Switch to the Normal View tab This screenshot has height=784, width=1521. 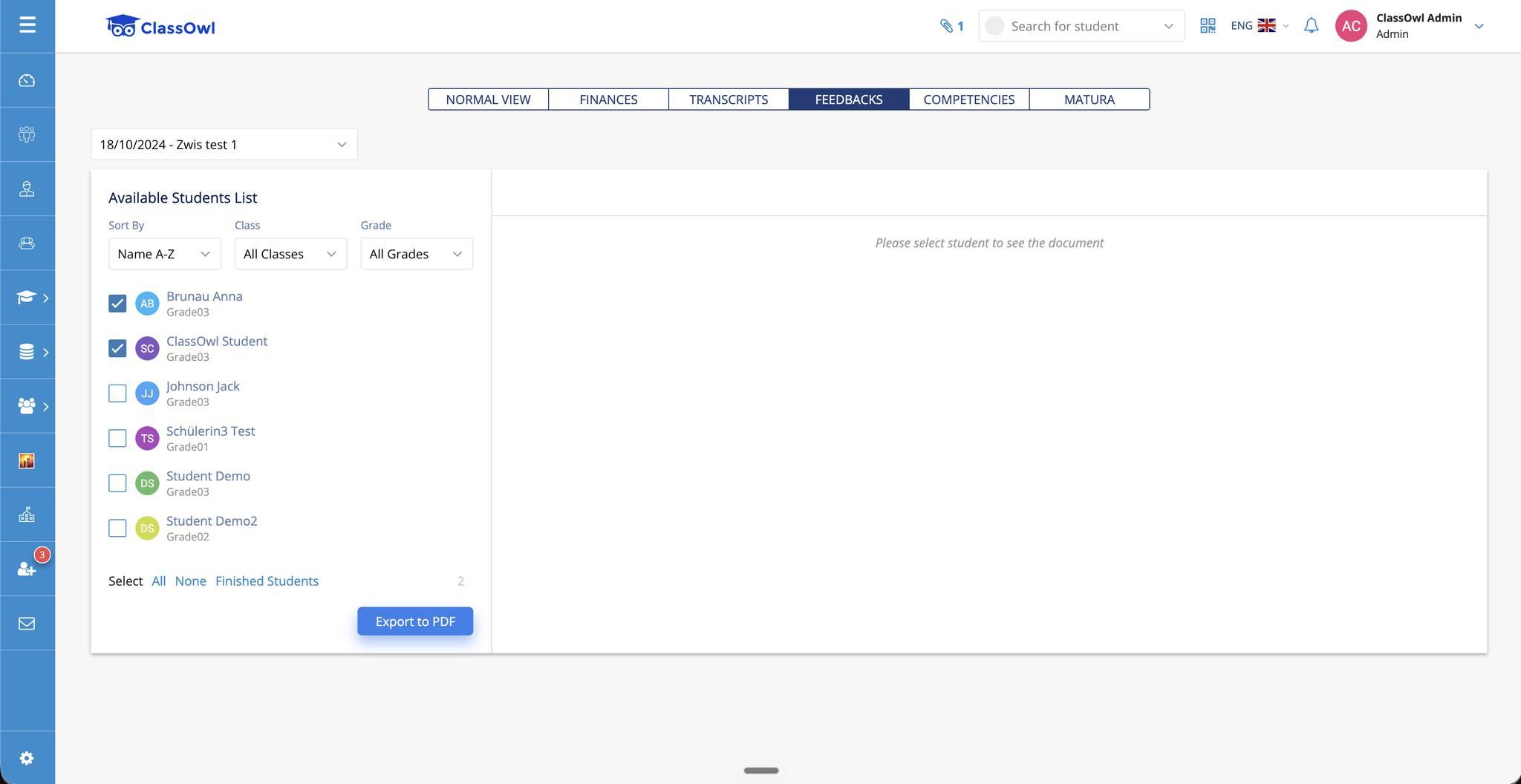tap(488, 99)
